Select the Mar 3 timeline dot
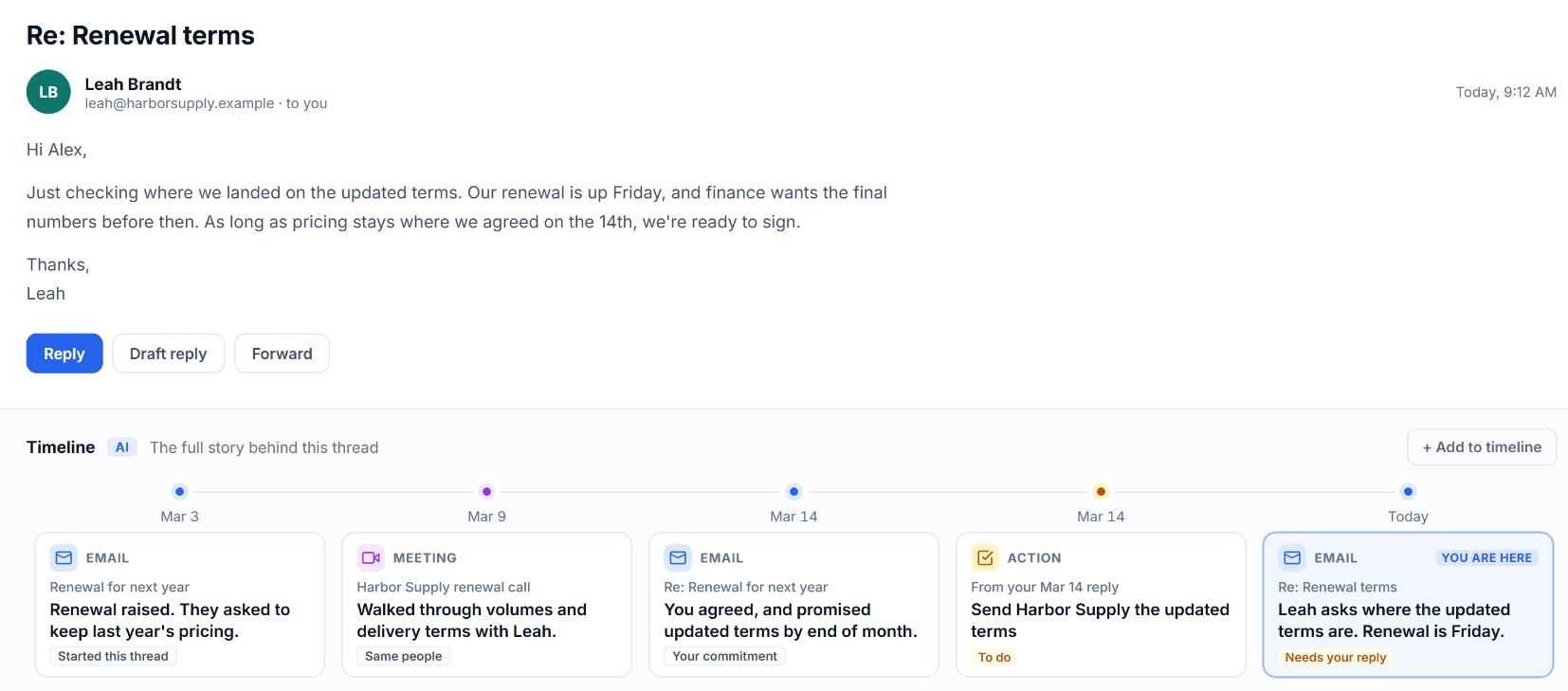 pyautogui.click(x=180, y=491)
